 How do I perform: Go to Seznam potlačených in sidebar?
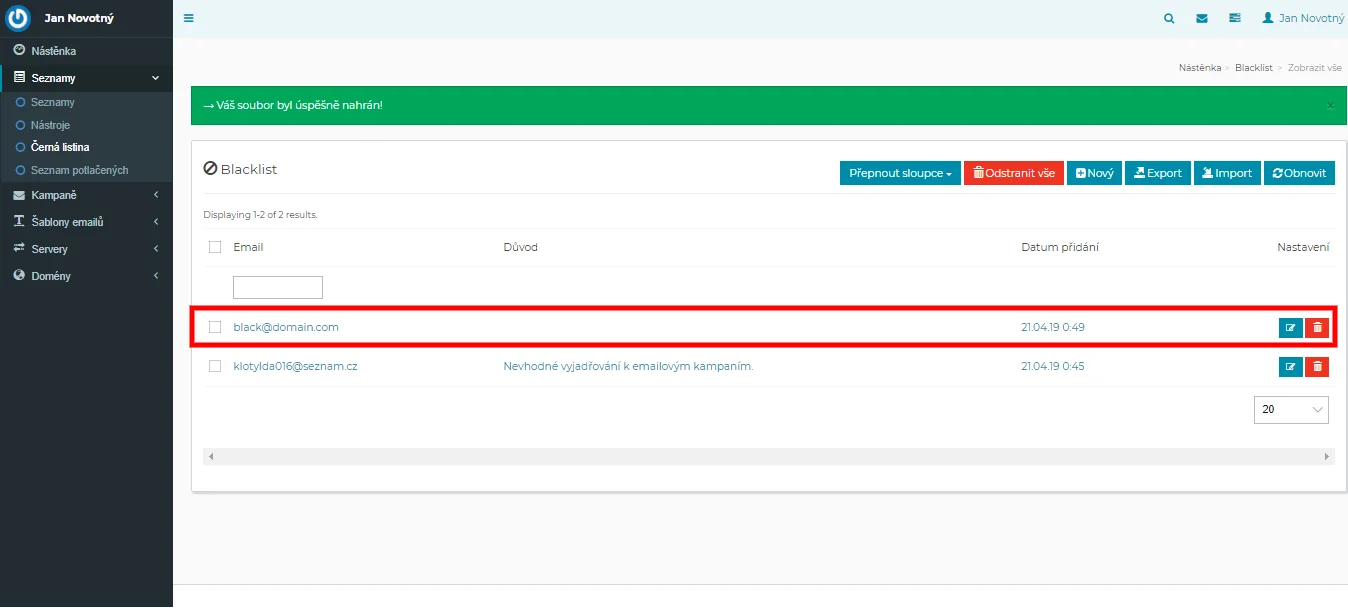(79, 170)
